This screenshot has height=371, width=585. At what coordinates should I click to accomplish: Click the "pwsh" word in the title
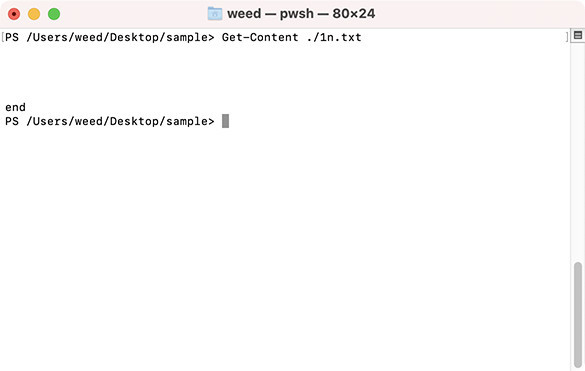[297, 14]
